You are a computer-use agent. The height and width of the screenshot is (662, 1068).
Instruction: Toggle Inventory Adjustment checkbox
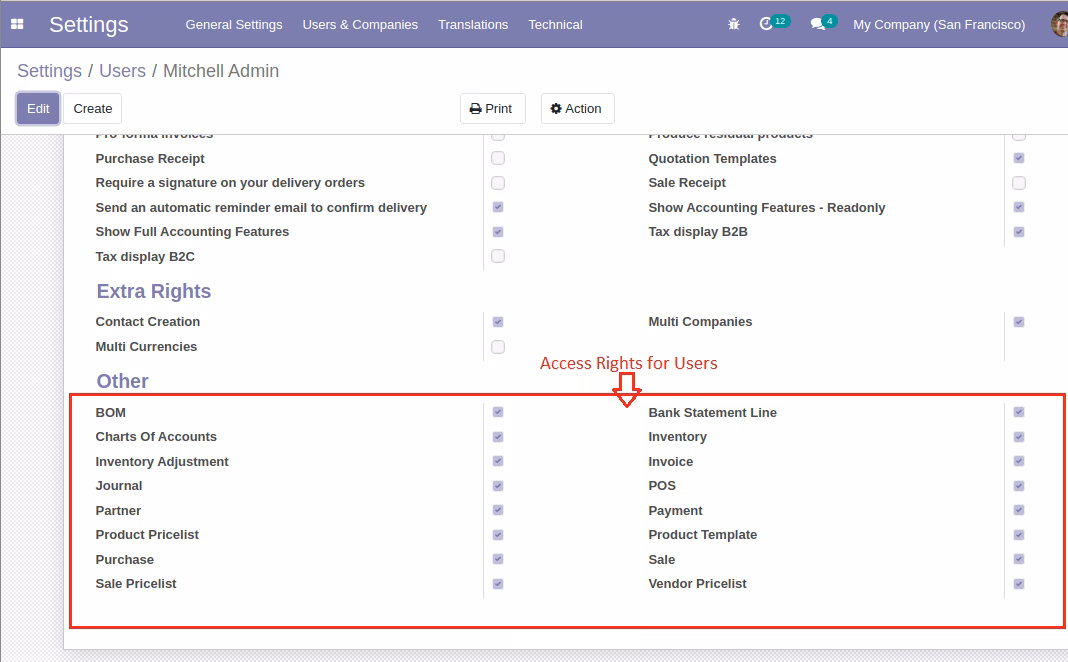pos(498,461)
